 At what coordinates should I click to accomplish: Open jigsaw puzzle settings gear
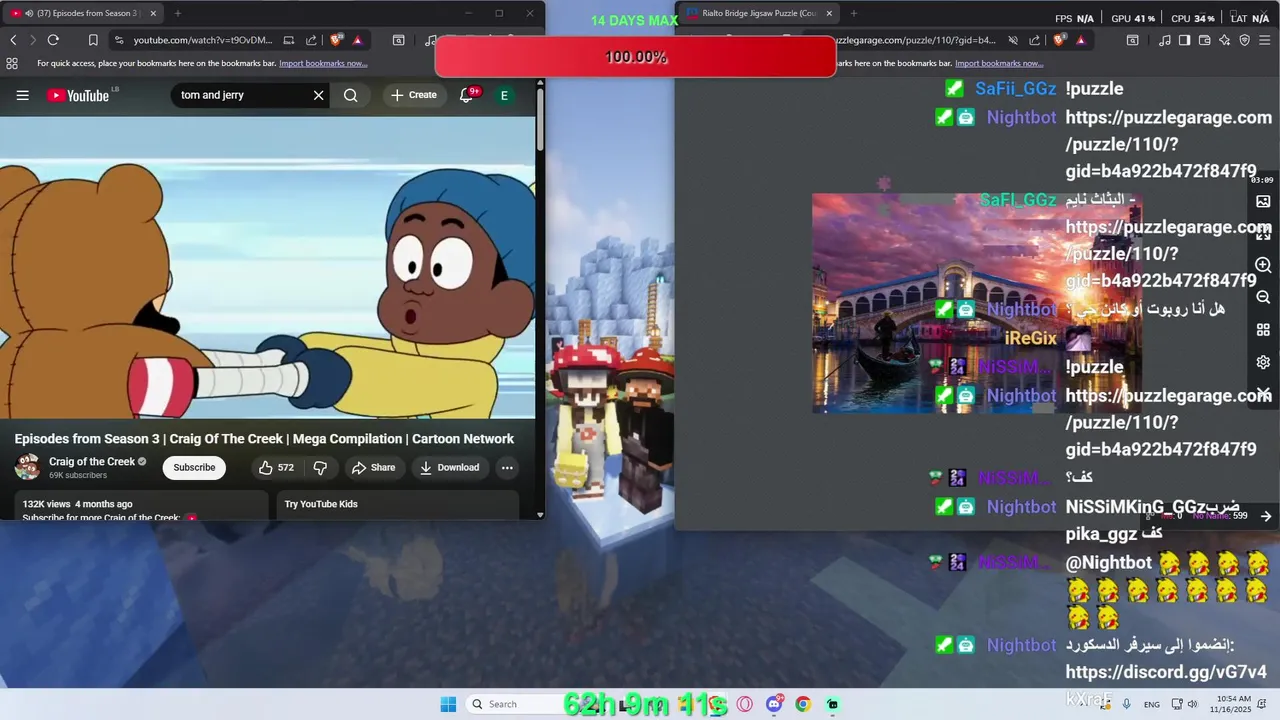click(x=1263, y=362)
